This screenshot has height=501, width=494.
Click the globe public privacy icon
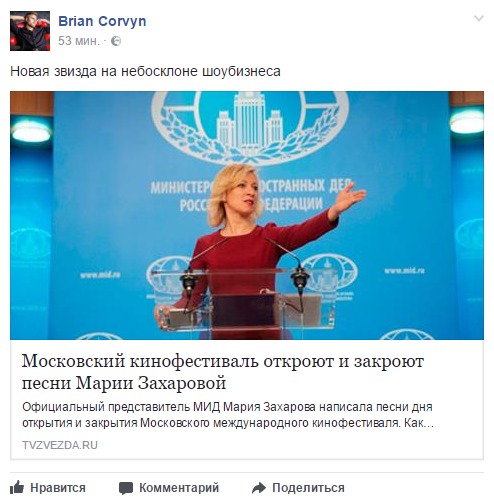[x=116, y=41]
